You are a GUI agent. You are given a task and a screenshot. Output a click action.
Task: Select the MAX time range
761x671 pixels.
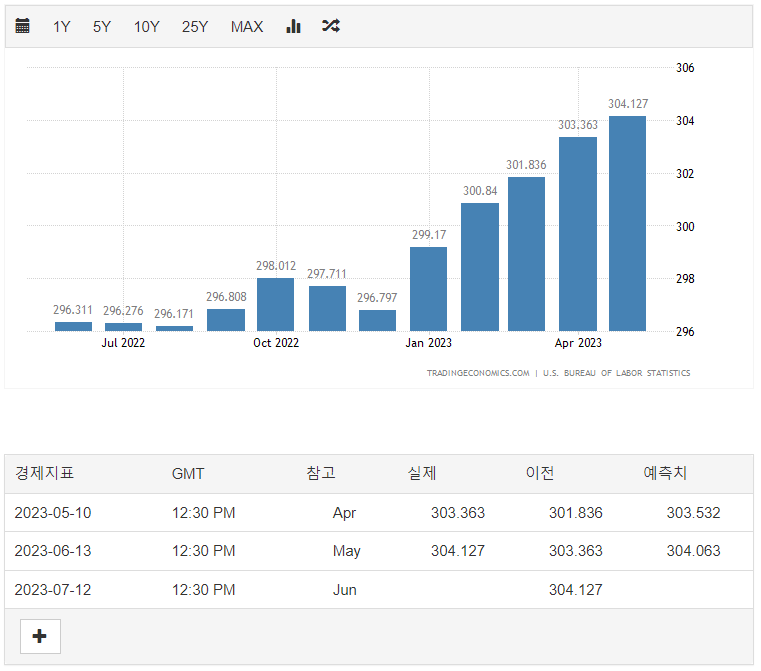coord(247,27)
